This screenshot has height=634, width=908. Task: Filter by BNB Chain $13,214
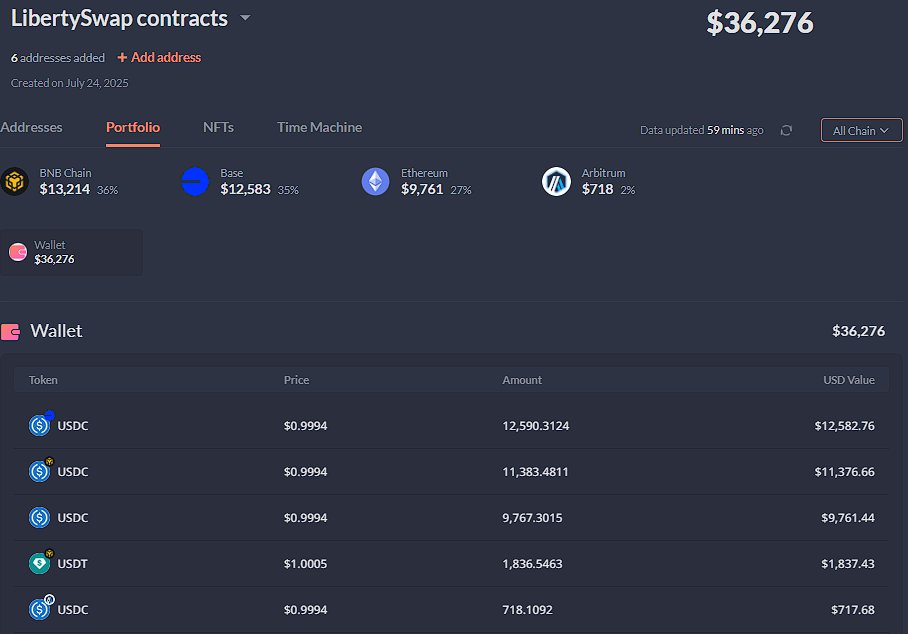click(x=60, y=182)
